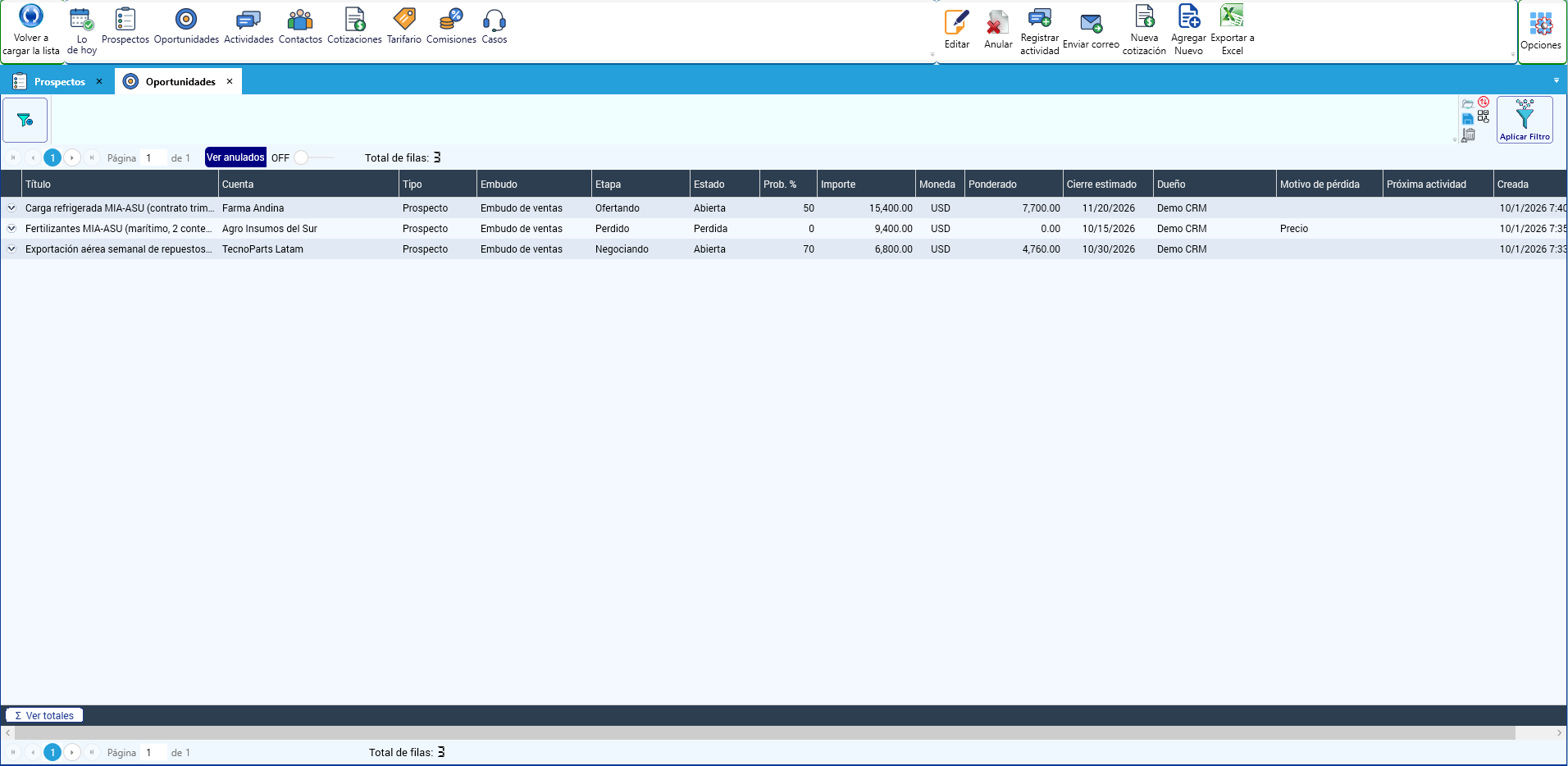Sort by the Cierre estimado column header

[1107, 185]
